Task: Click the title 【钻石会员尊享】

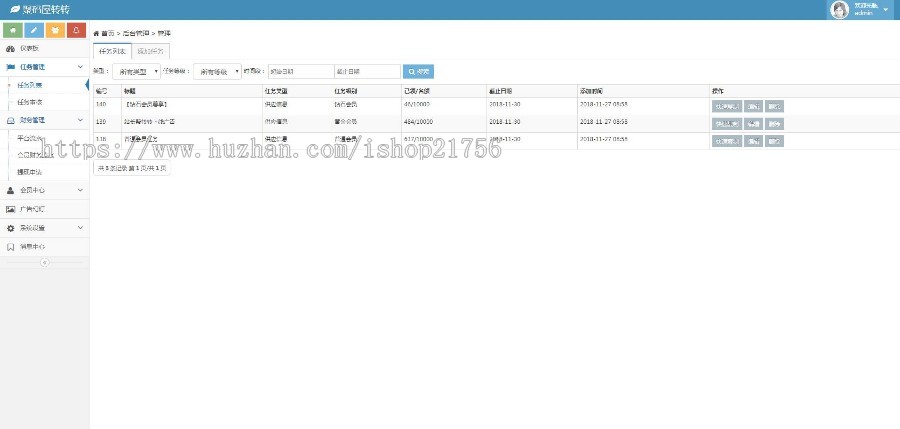Action: click(x=146, y=105)
